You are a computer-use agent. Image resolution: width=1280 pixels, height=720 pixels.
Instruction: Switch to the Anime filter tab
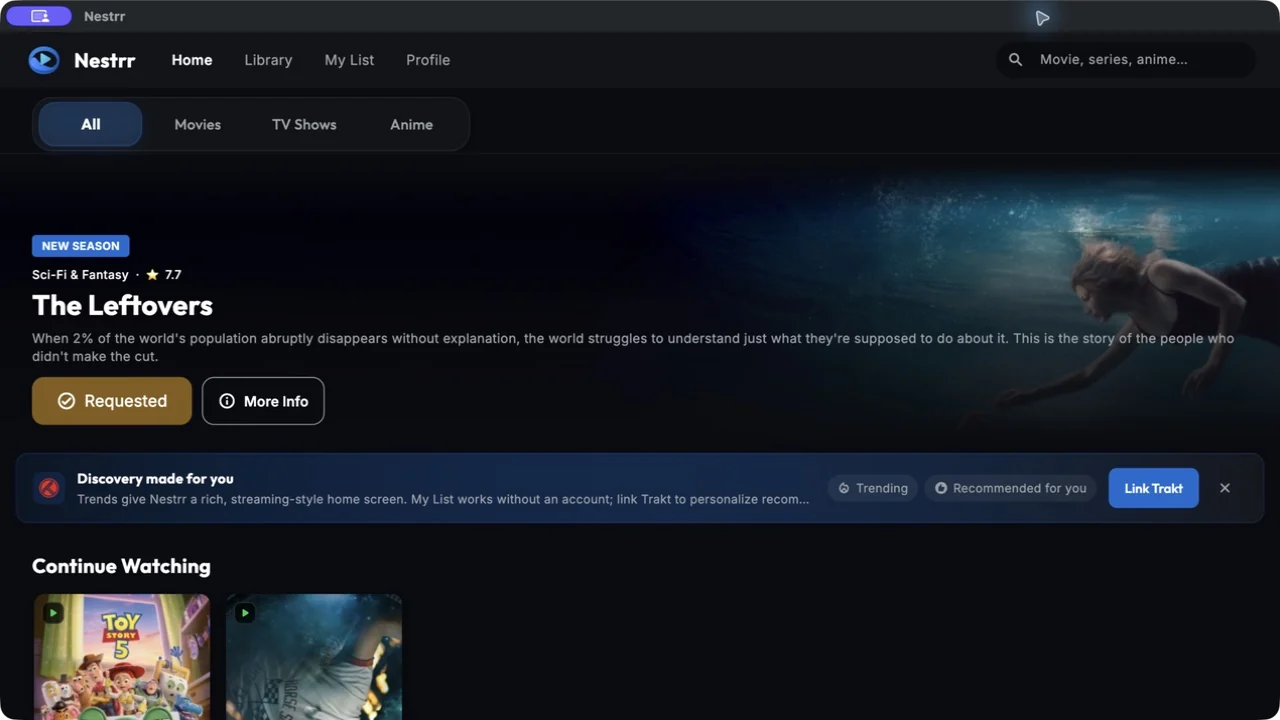tap(411, 125)
